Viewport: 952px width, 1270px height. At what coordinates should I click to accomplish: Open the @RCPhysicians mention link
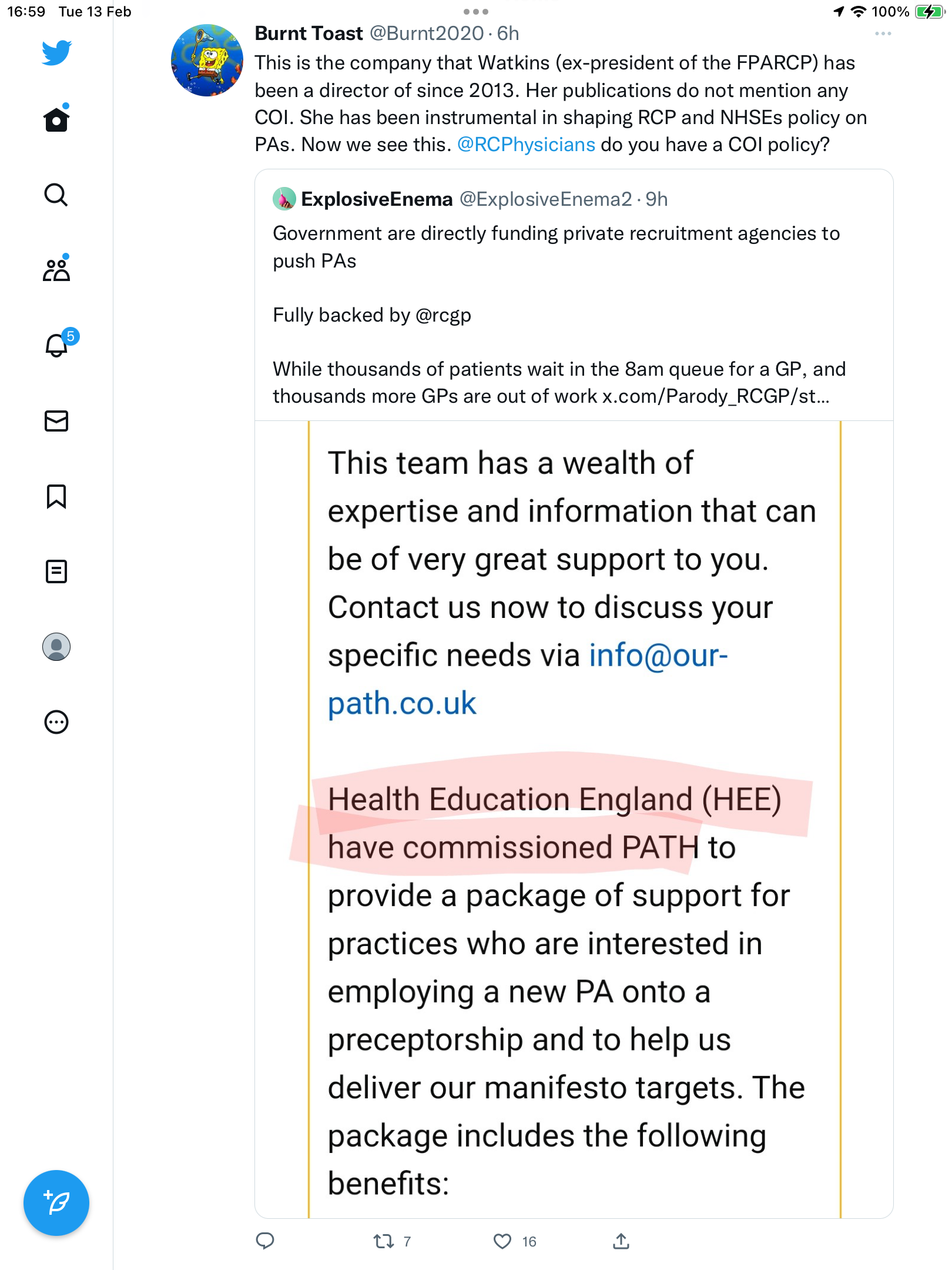(526, 145)
